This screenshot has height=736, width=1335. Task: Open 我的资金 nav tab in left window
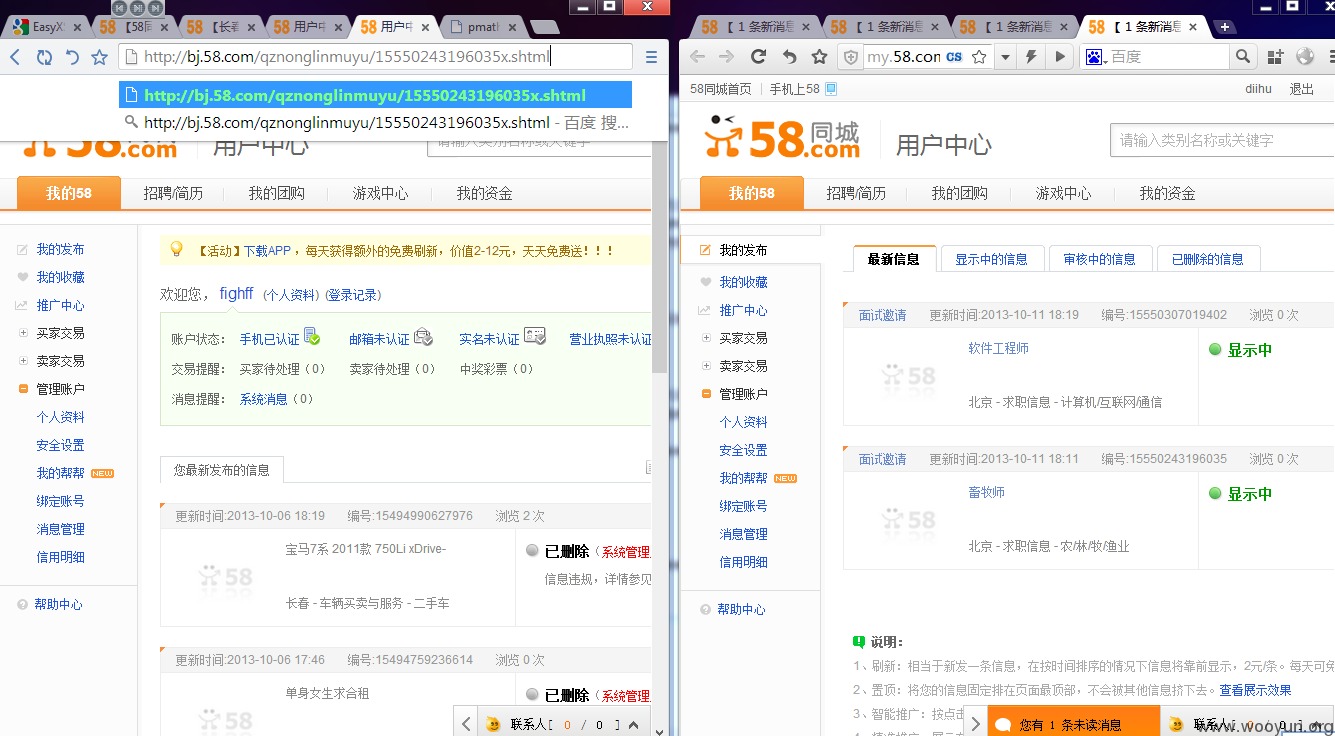(x=485, y=193)
